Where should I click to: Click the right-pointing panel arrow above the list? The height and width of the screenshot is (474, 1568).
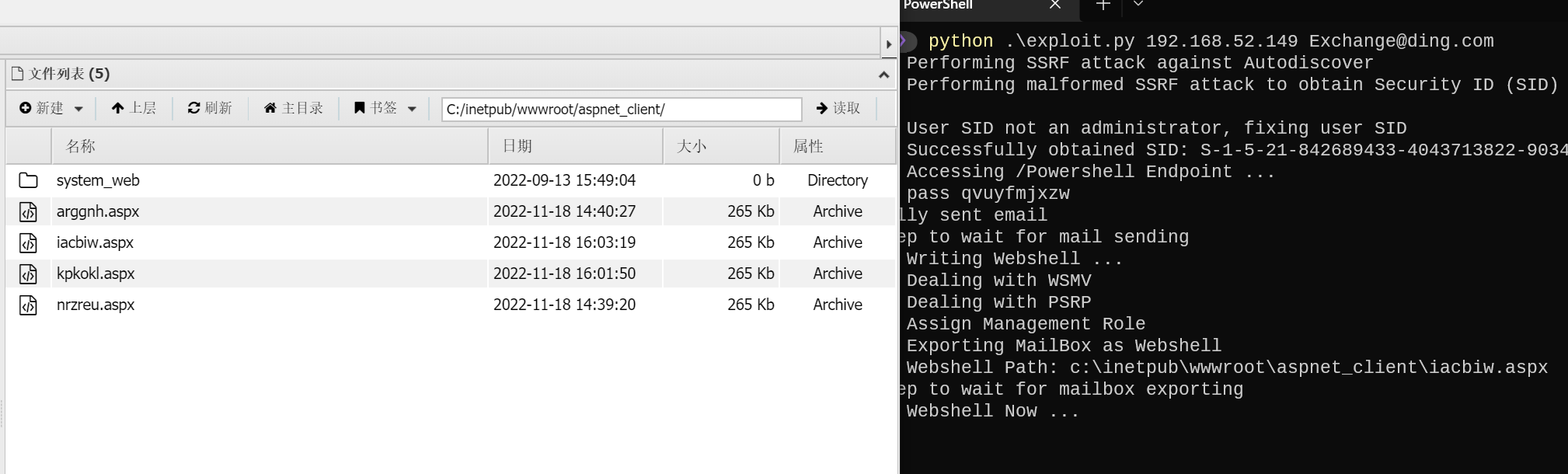click(889, 44)
